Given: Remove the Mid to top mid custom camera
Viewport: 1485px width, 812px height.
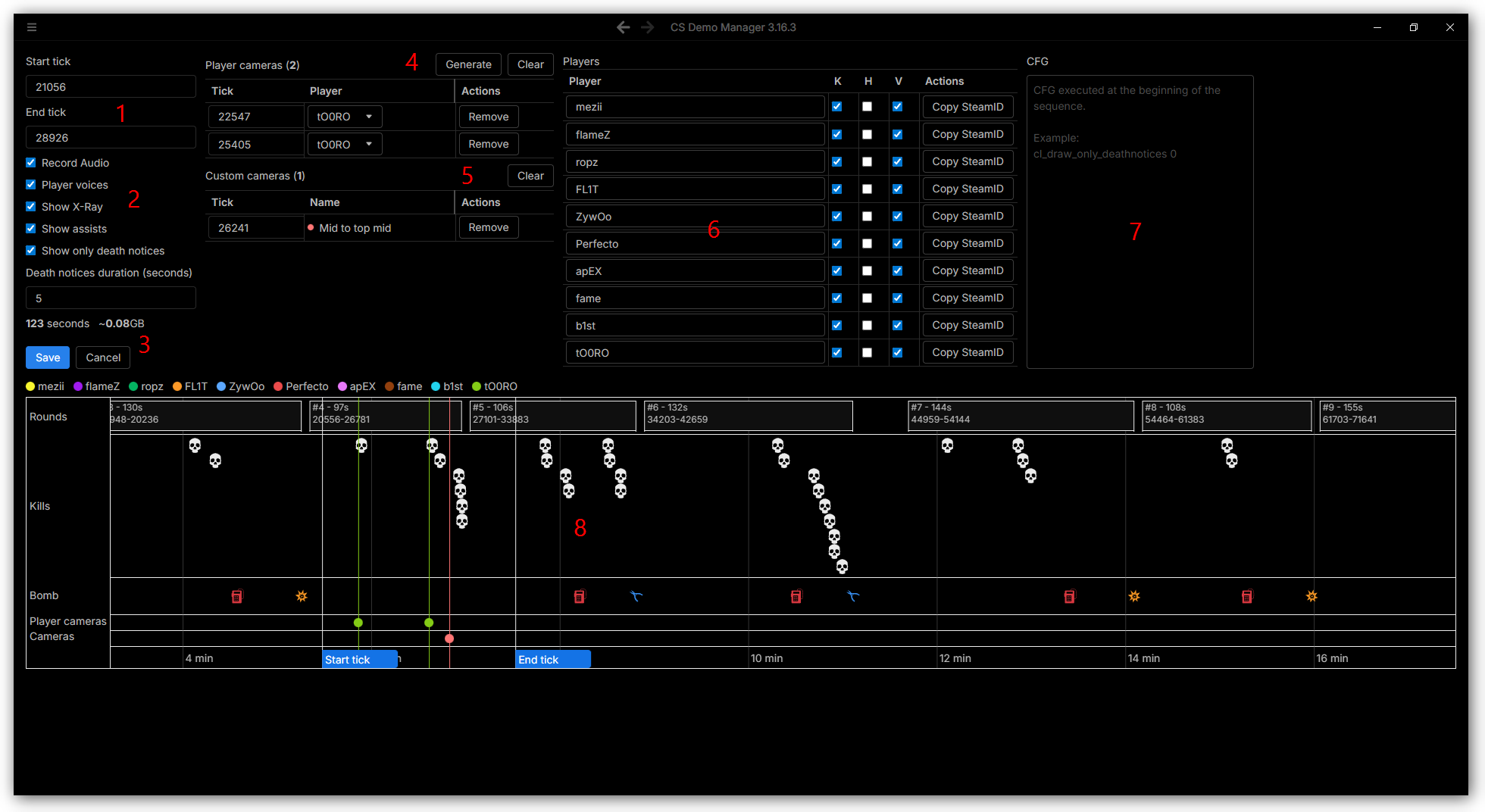Looking at the screenshot, I should (x=488, y=227).
